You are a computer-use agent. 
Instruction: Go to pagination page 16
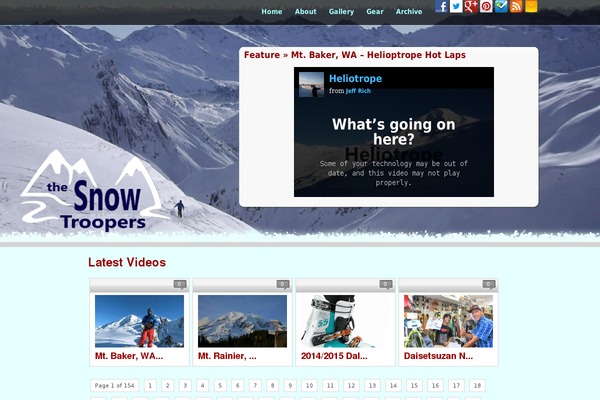(x=435, y=385)
